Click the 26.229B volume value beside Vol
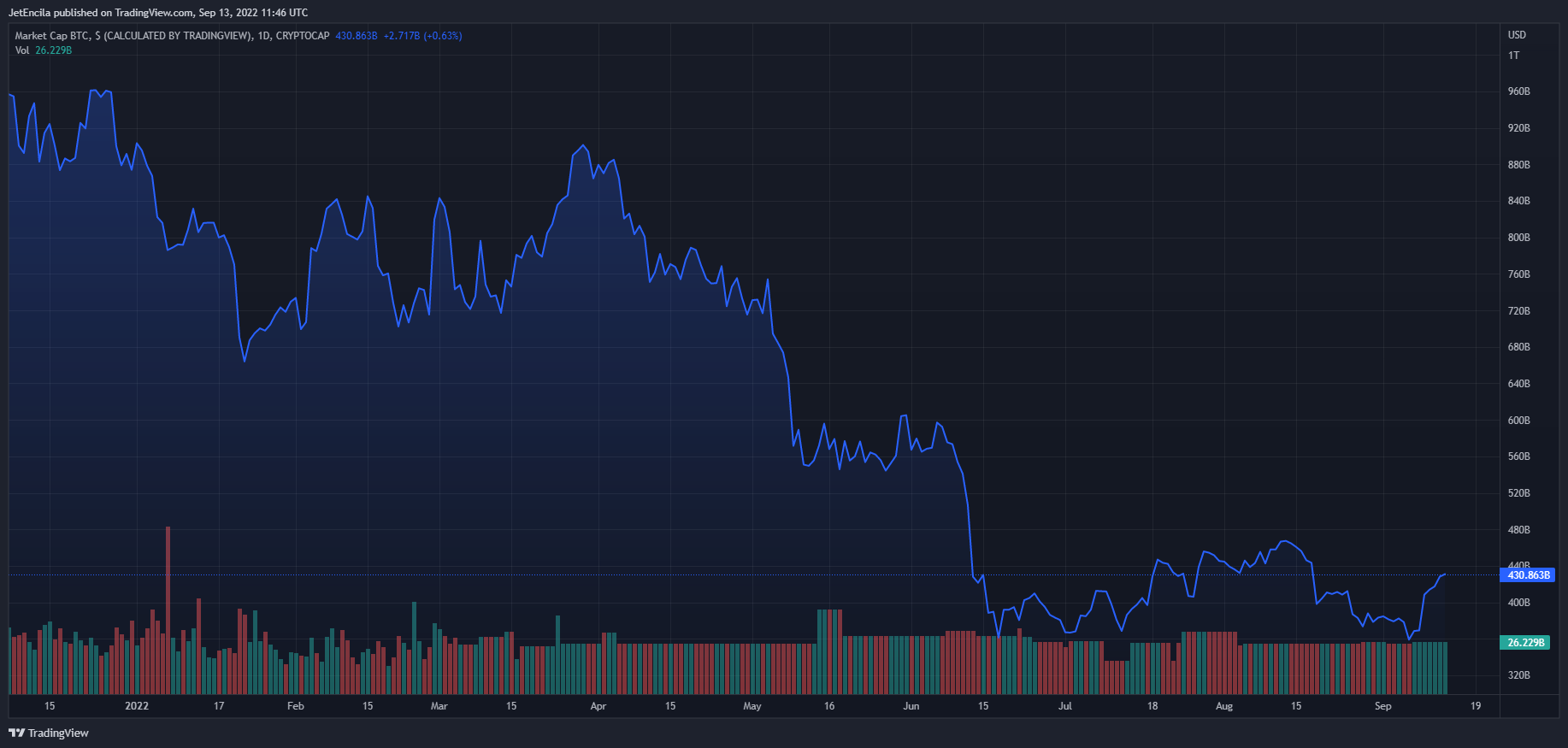The width and height of the screenshot is (1568, 748). 54,50
